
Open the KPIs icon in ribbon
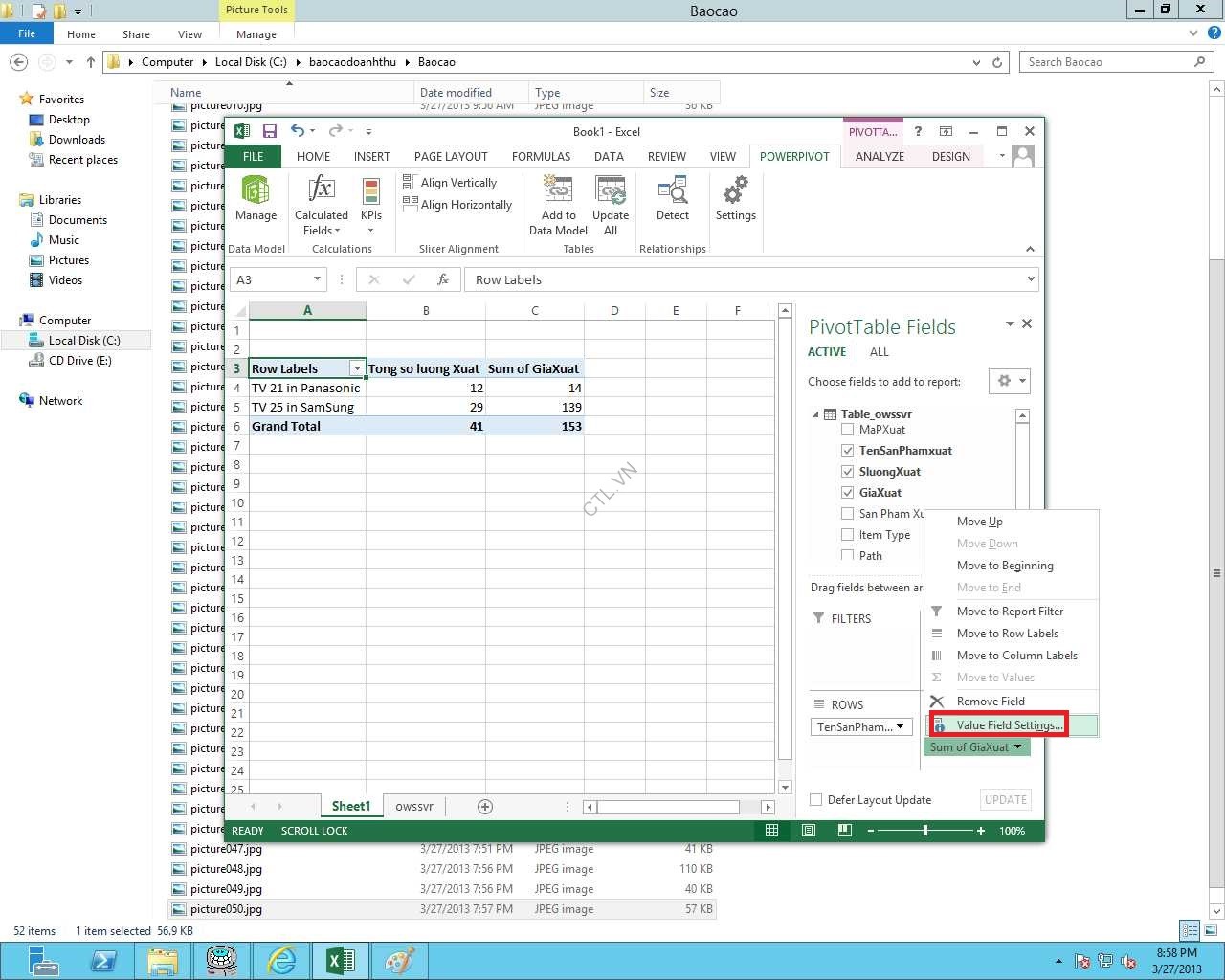point(371,191)
